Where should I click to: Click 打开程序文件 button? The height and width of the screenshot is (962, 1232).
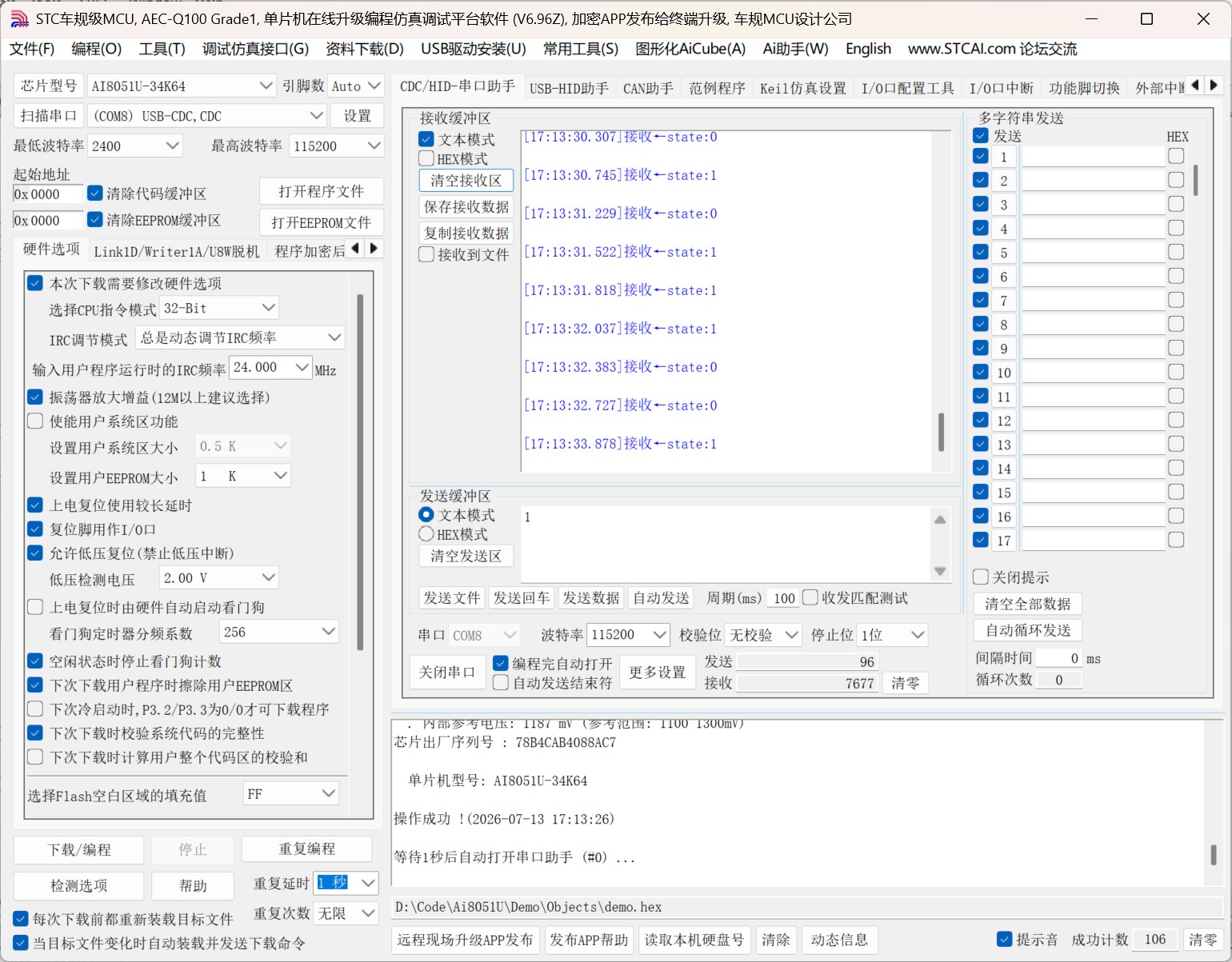click(x=321, y=191)
